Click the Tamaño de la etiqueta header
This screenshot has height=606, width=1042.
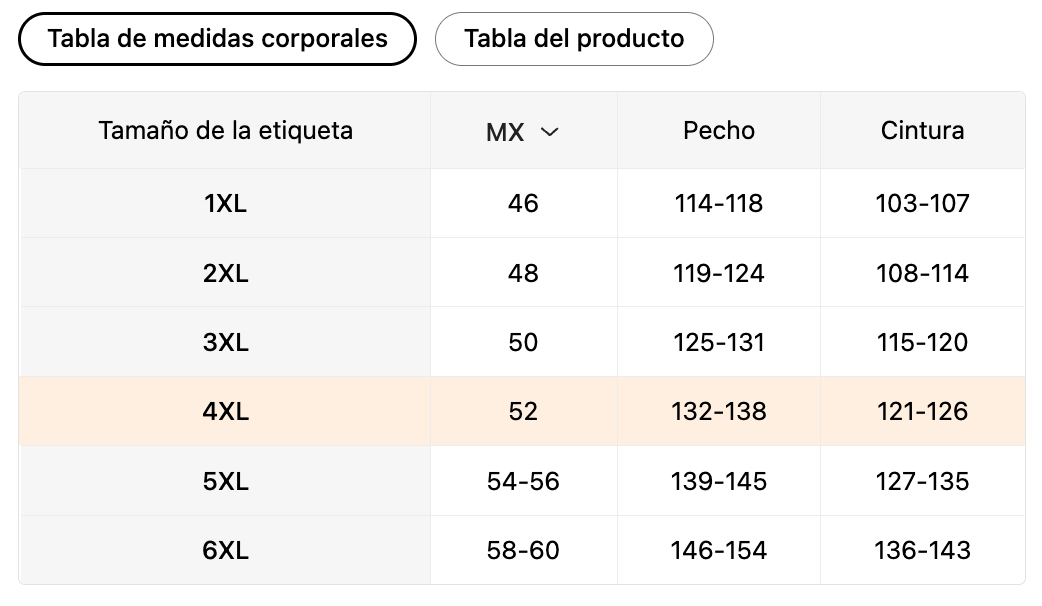[225, 130]
